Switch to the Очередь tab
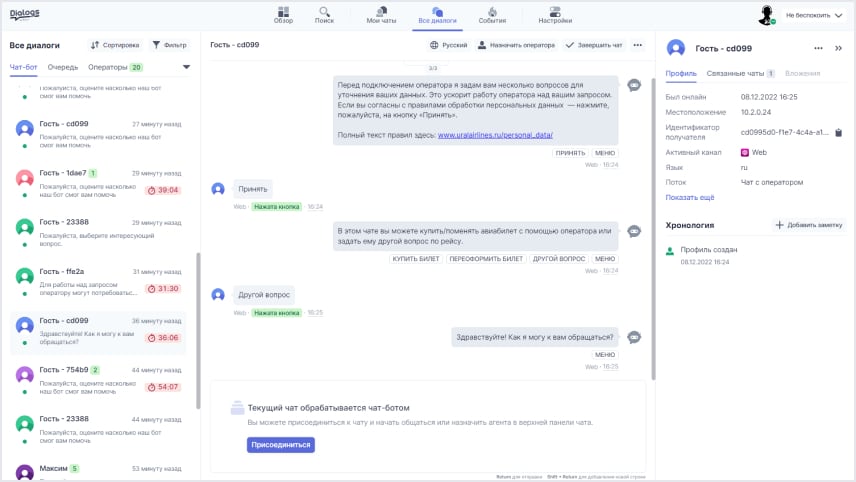This screenshot has height=482, width=856. click(x=63, y=67)
